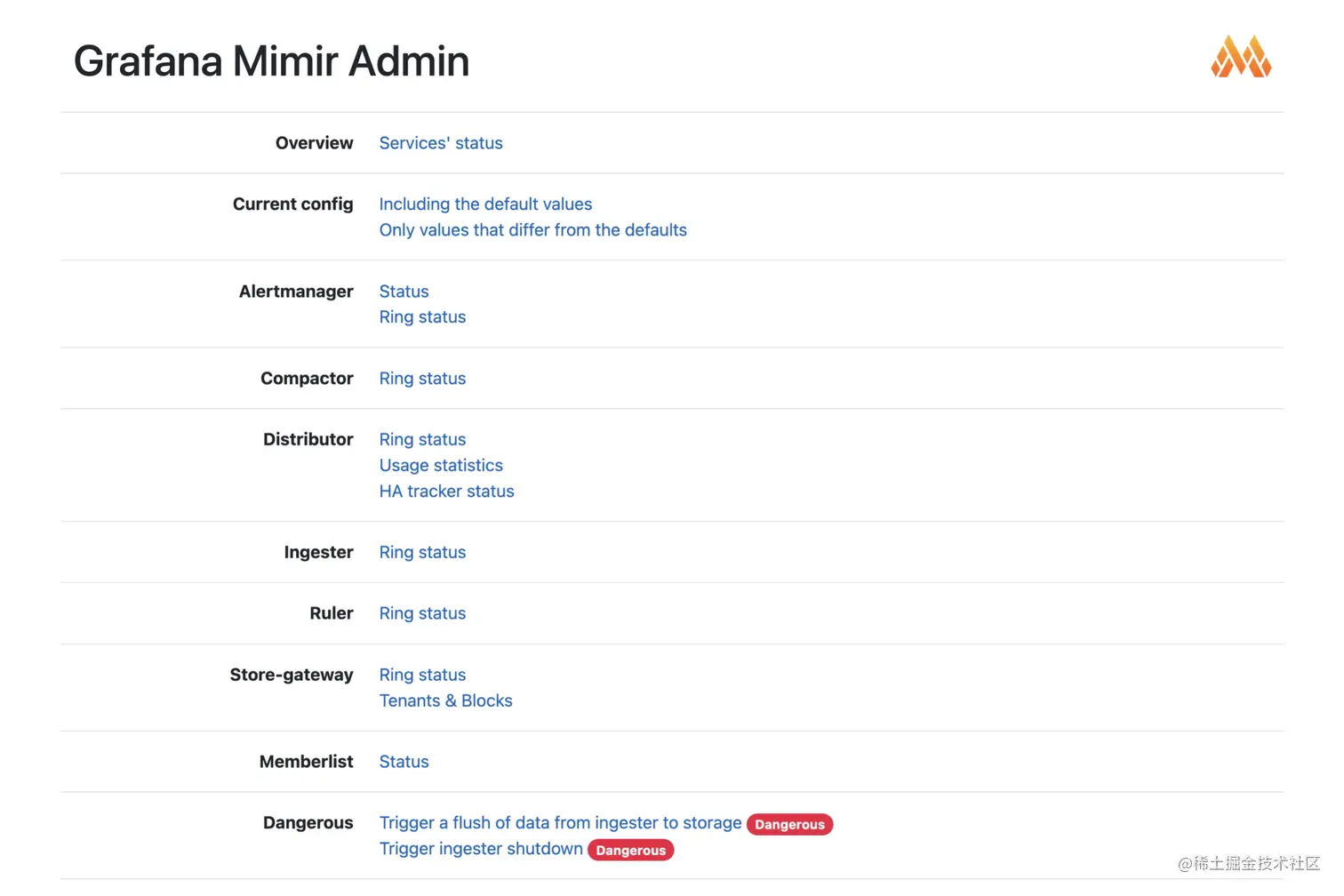The width and height of the screenshot is (1344, 896).
Task: Trigger a flush of data from ingester
Action: click(x=560, y=824)
